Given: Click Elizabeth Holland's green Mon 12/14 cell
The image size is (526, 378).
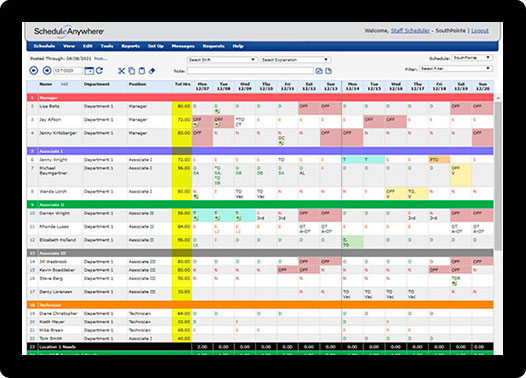Looking at the screenshot, I should pos(352,242).
